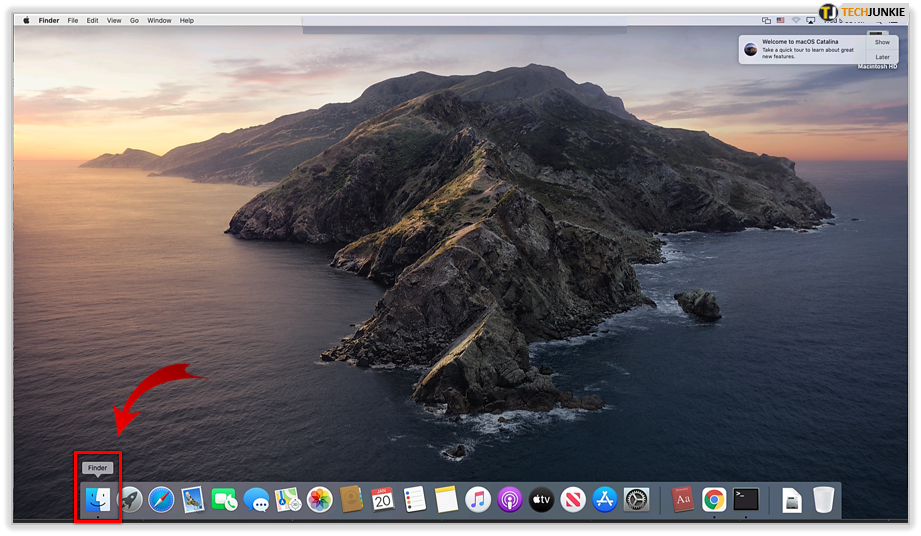Launch the Music app from Dock
Viewport: 921px width, 536px height.
(478, 500)
